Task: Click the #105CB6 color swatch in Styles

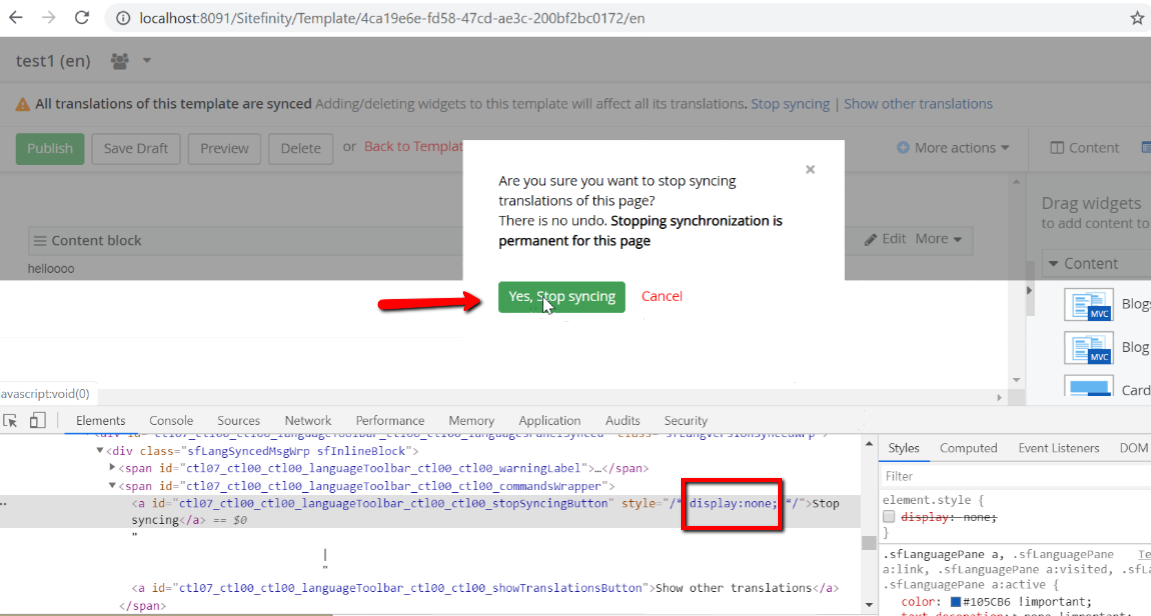Action: (956, 602)
